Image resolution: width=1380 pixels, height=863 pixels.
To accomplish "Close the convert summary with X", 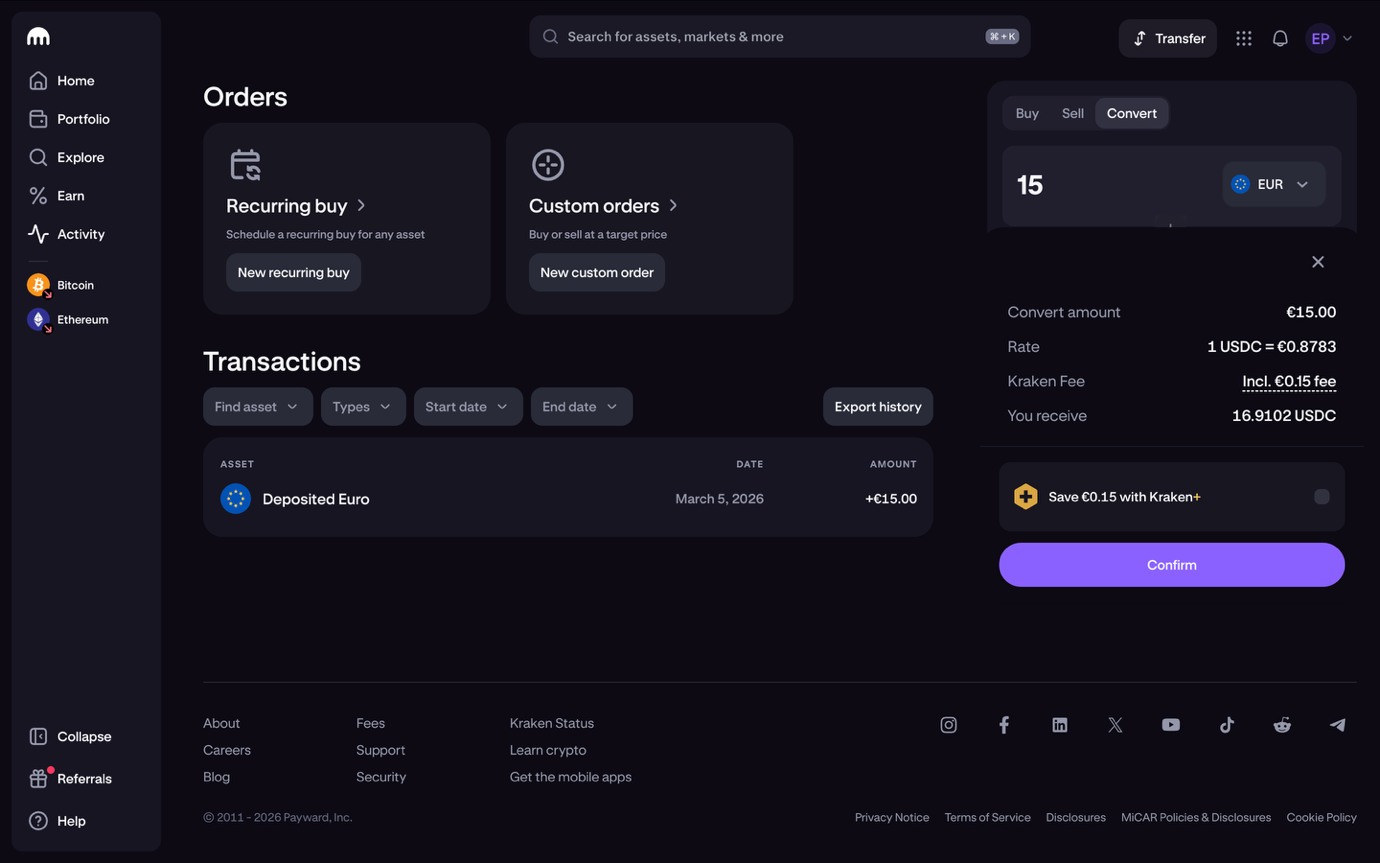I will (1318, 262).
